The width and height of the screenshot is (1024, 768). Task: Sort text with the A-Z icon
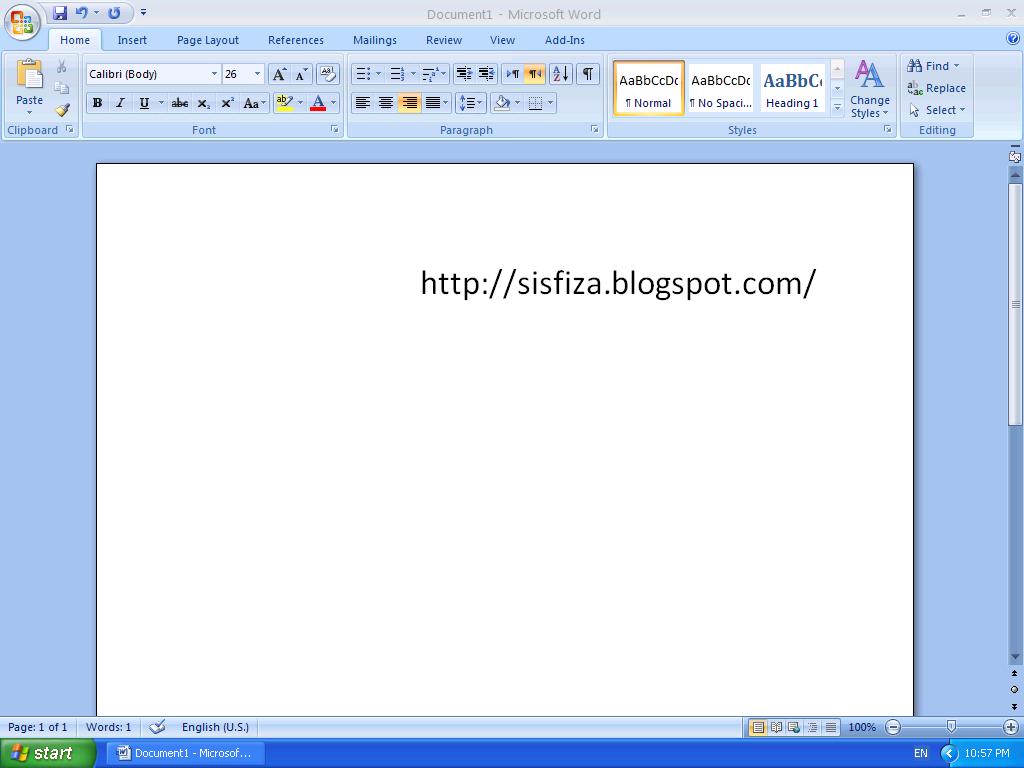[560, 74]
